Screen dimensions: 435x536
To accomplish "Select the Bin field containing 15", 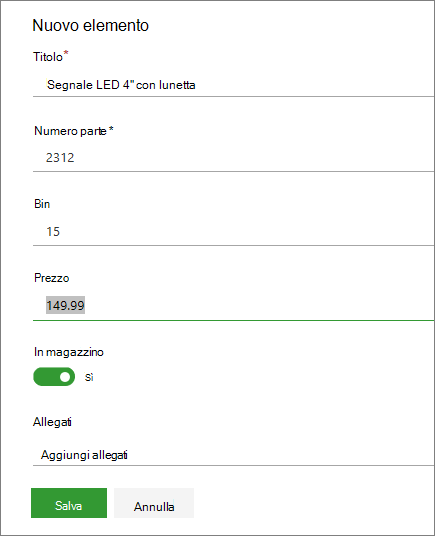I will (233, 231).
